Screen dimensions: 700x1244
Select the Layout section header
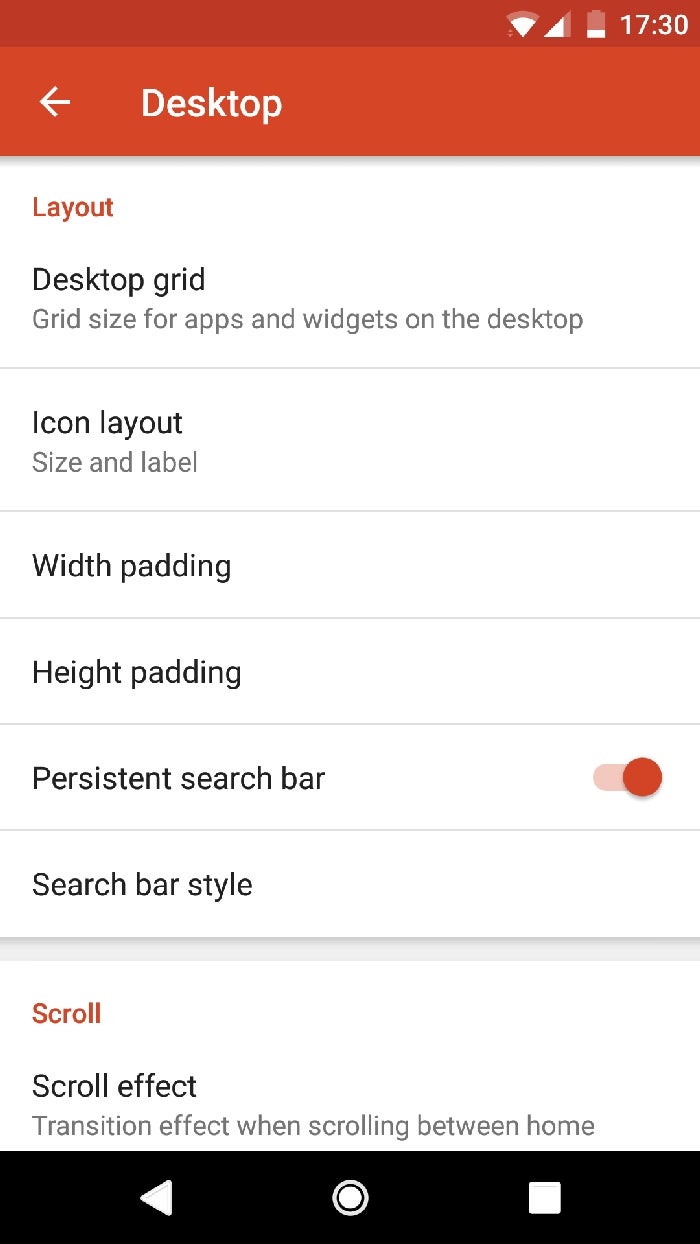click(x=72, y=207)
